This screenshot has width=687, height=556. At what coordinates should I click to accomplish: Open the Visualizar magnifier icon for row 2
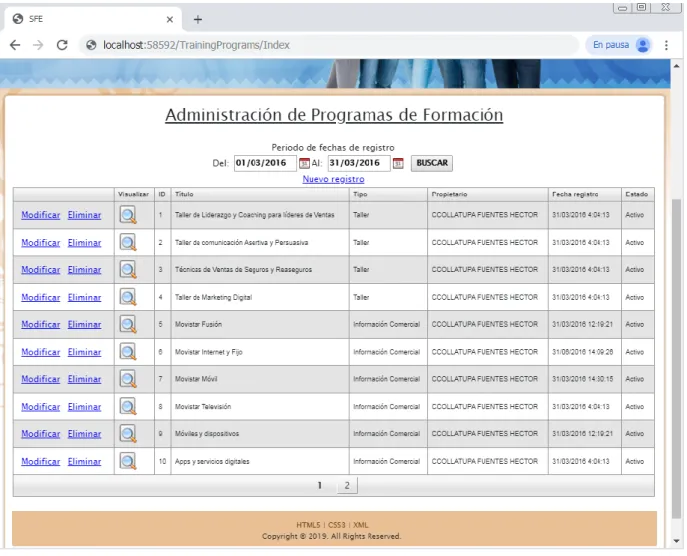point(128,242)
